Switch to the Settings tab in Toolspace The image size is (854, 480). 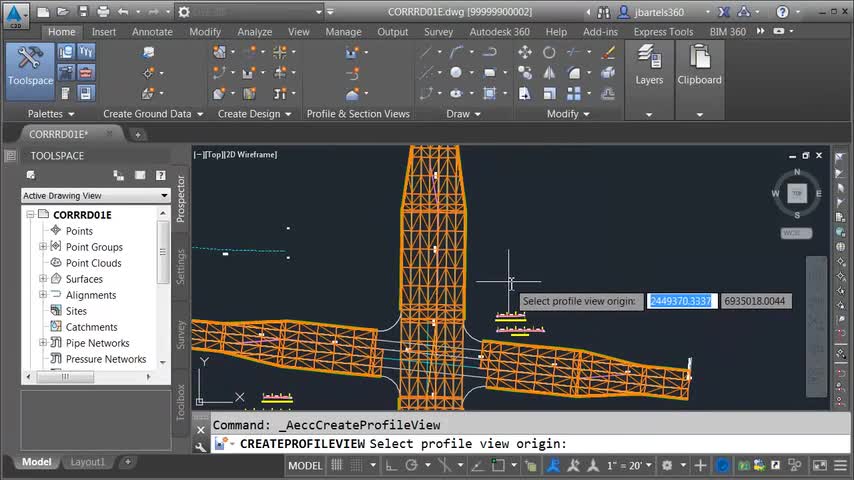click(x=181, y=266)
